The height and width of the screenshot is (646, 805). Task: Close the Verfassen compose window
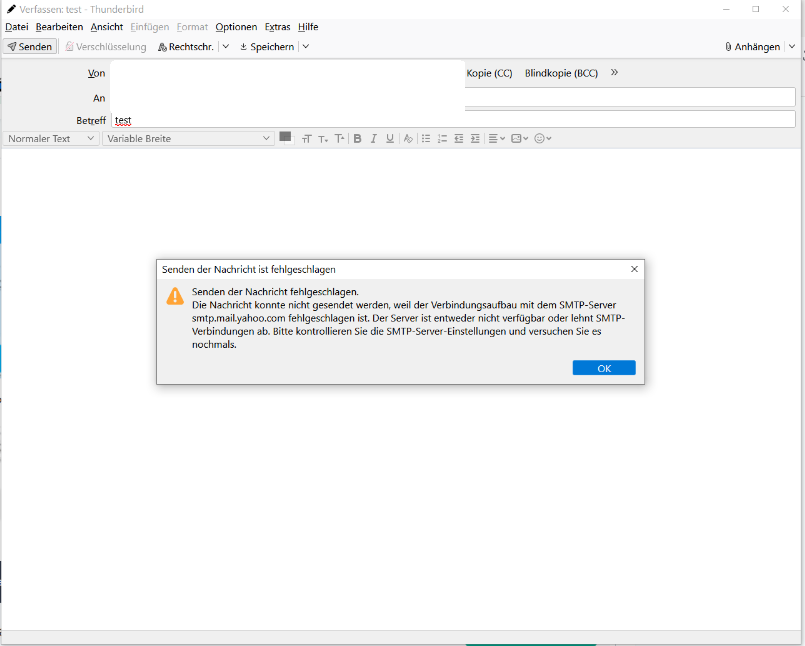785,9
